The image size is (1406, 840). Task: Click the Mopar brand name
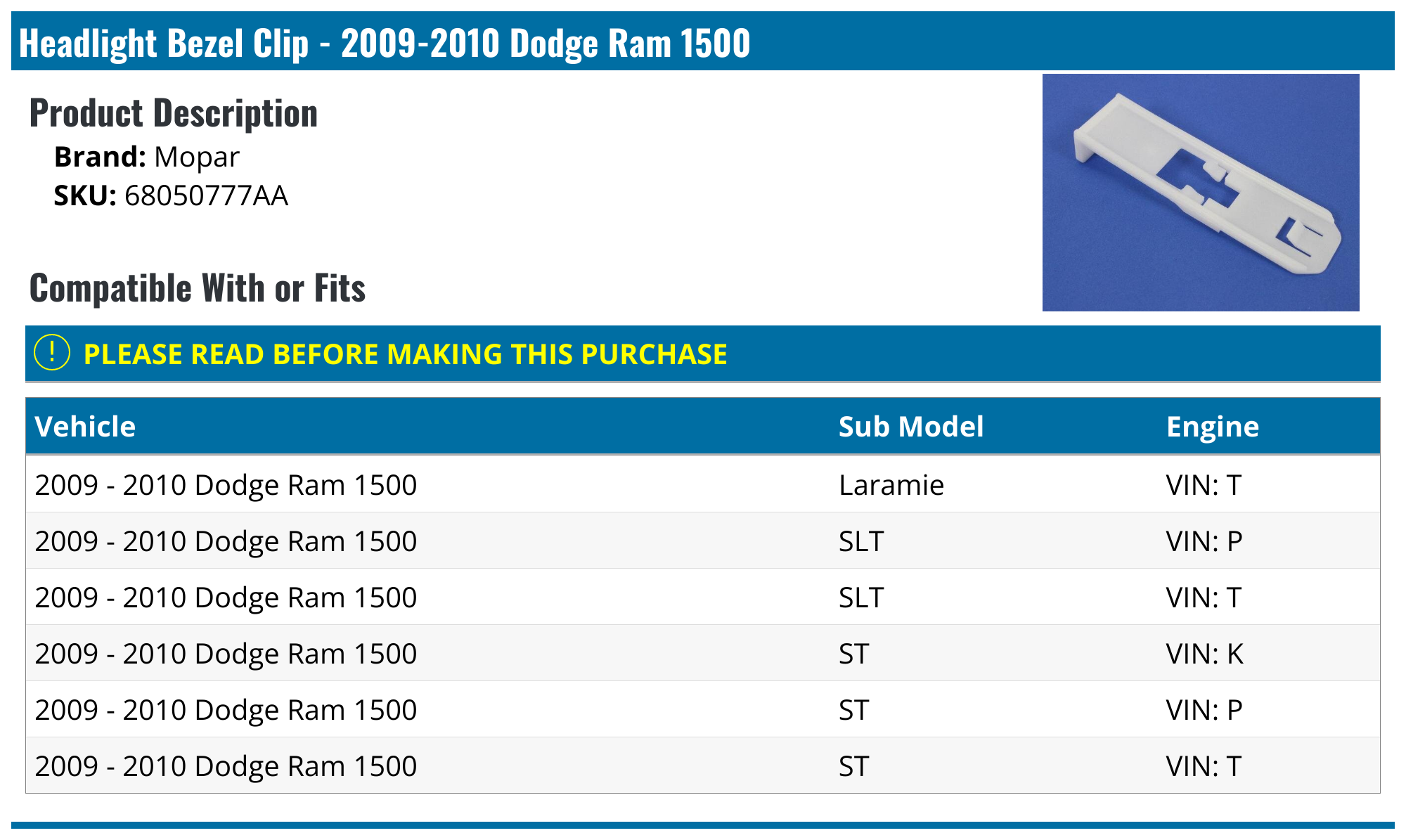pyautogui.click(x=196, y=157)
